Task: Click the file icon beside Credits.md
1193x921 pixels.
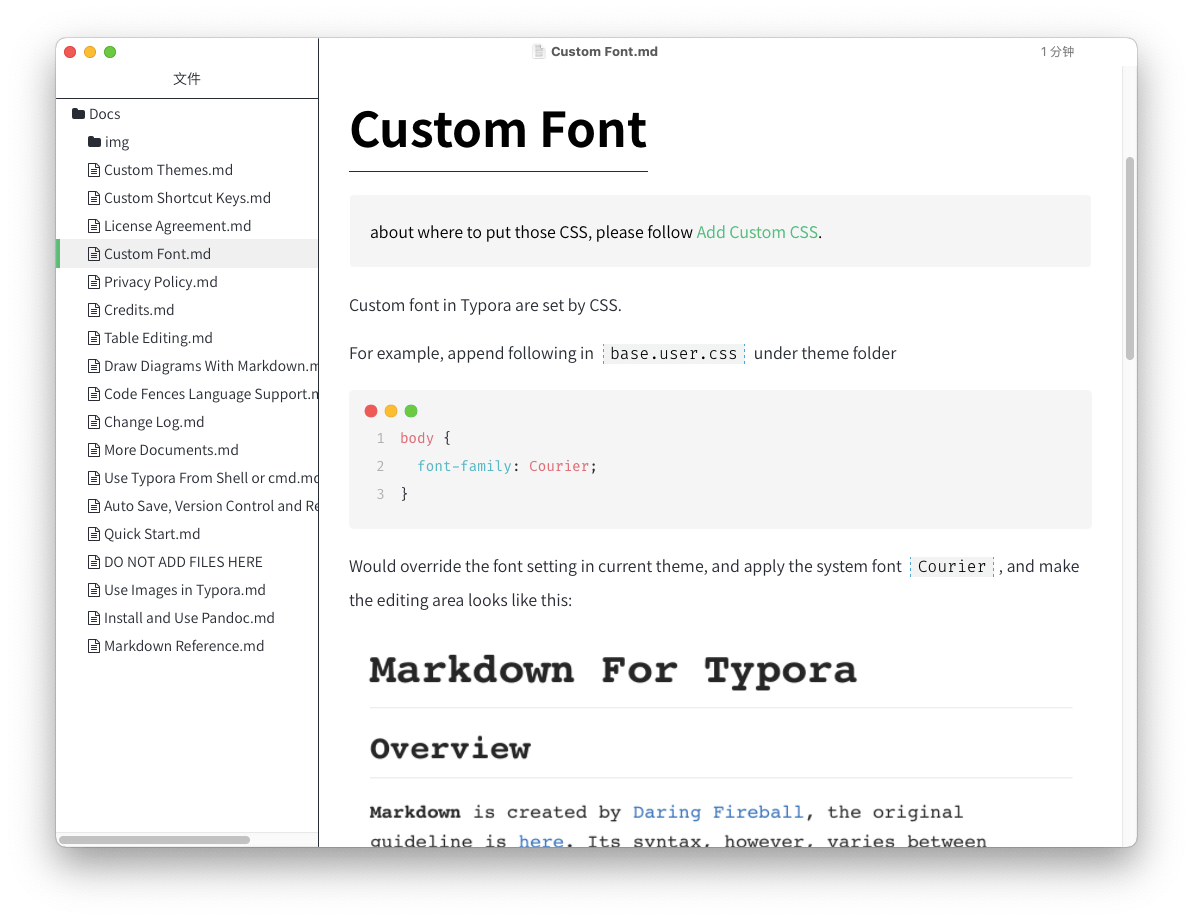Action: coord(94,310)
